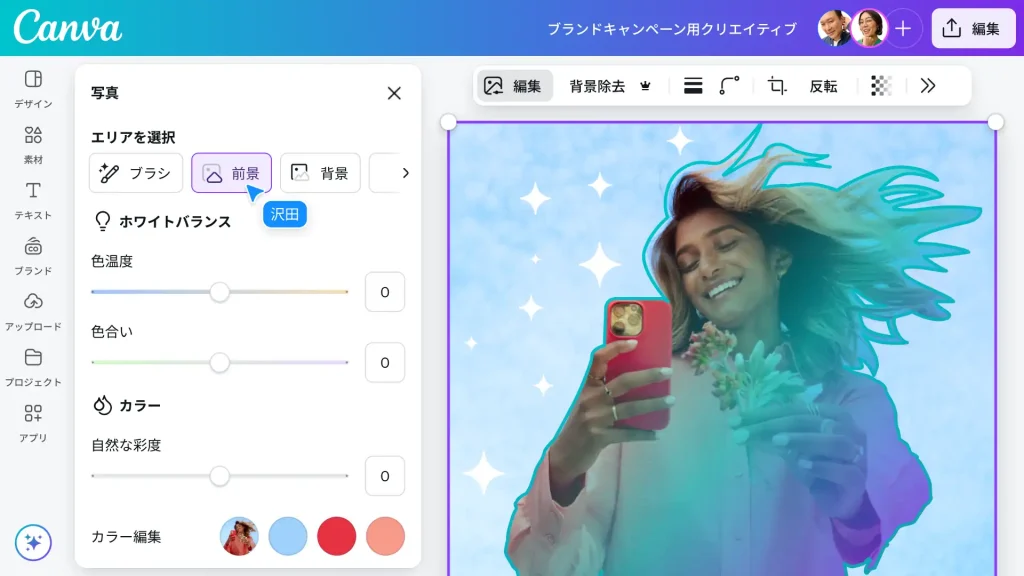Viewport: 1024px width, 576px height.
Task: Expand more toolbar options double chevron
Action: tap(928, 86)
